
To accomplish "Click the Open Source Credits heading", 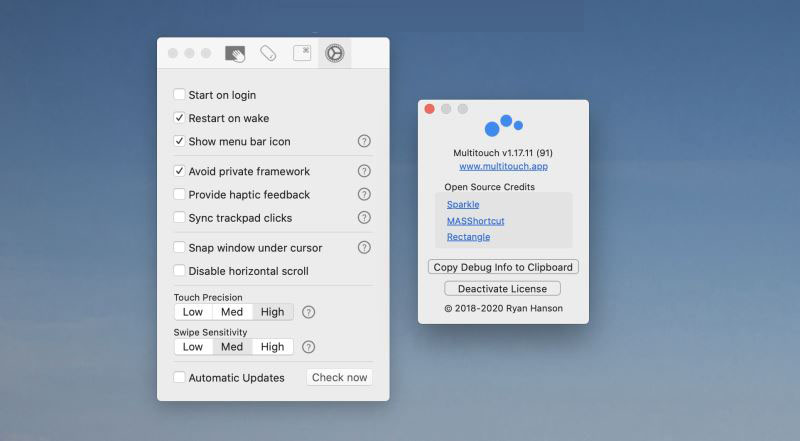I will click(489, 187).
